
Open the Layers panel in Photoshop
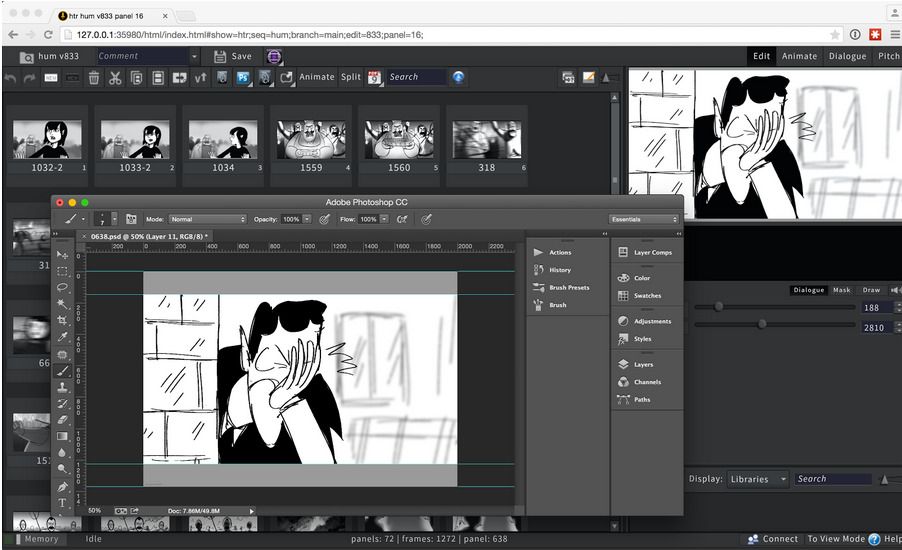pos(642,365)
